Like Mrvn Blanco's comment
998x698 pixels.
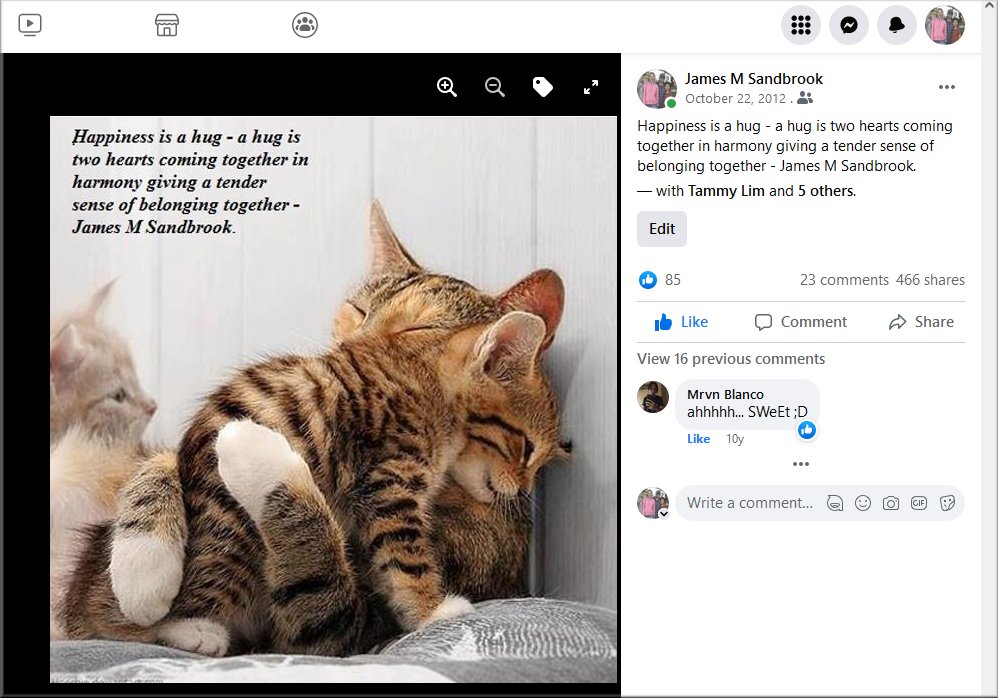click(x=698, y=439)
